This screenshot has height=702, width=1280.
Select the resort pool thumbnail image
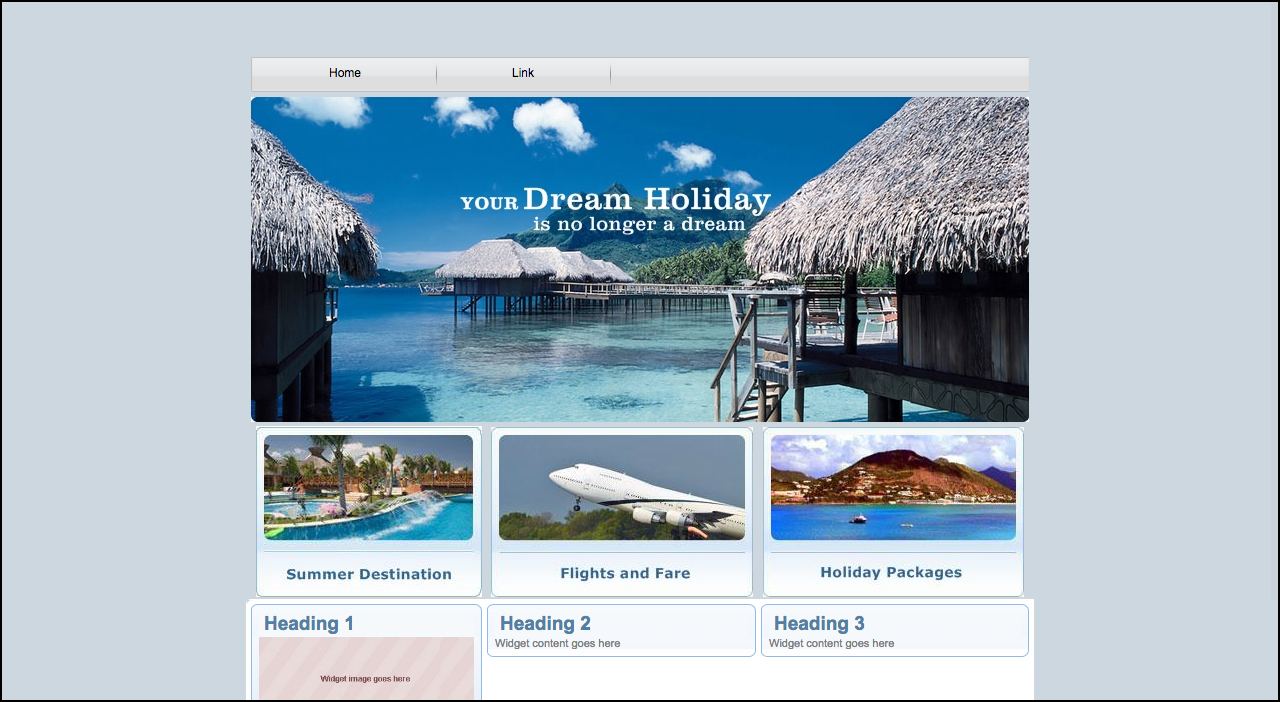(x=368, y=488)
